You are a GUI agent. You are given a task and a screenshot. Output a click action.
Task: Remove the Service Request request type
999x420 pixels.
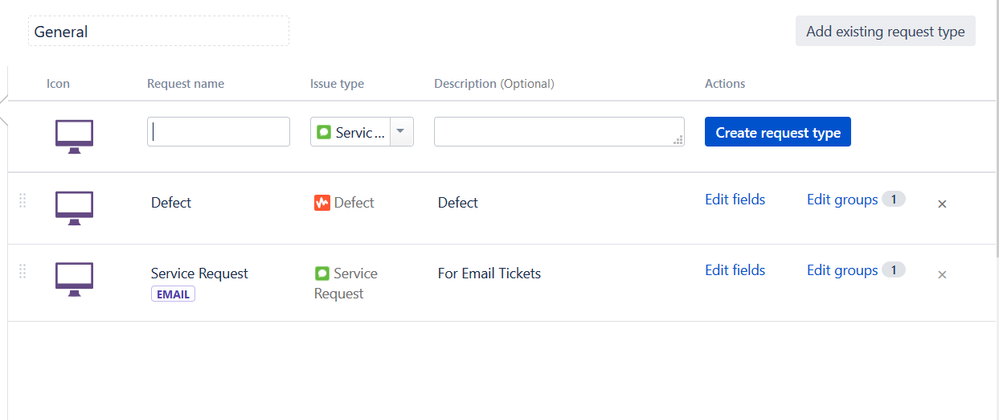click(x=942, y=275)
